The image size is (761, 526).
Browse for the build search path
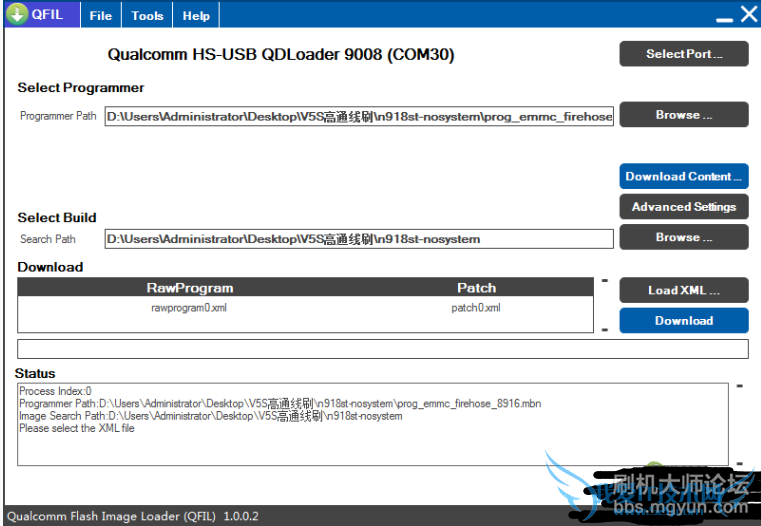(x=684, y=237)
